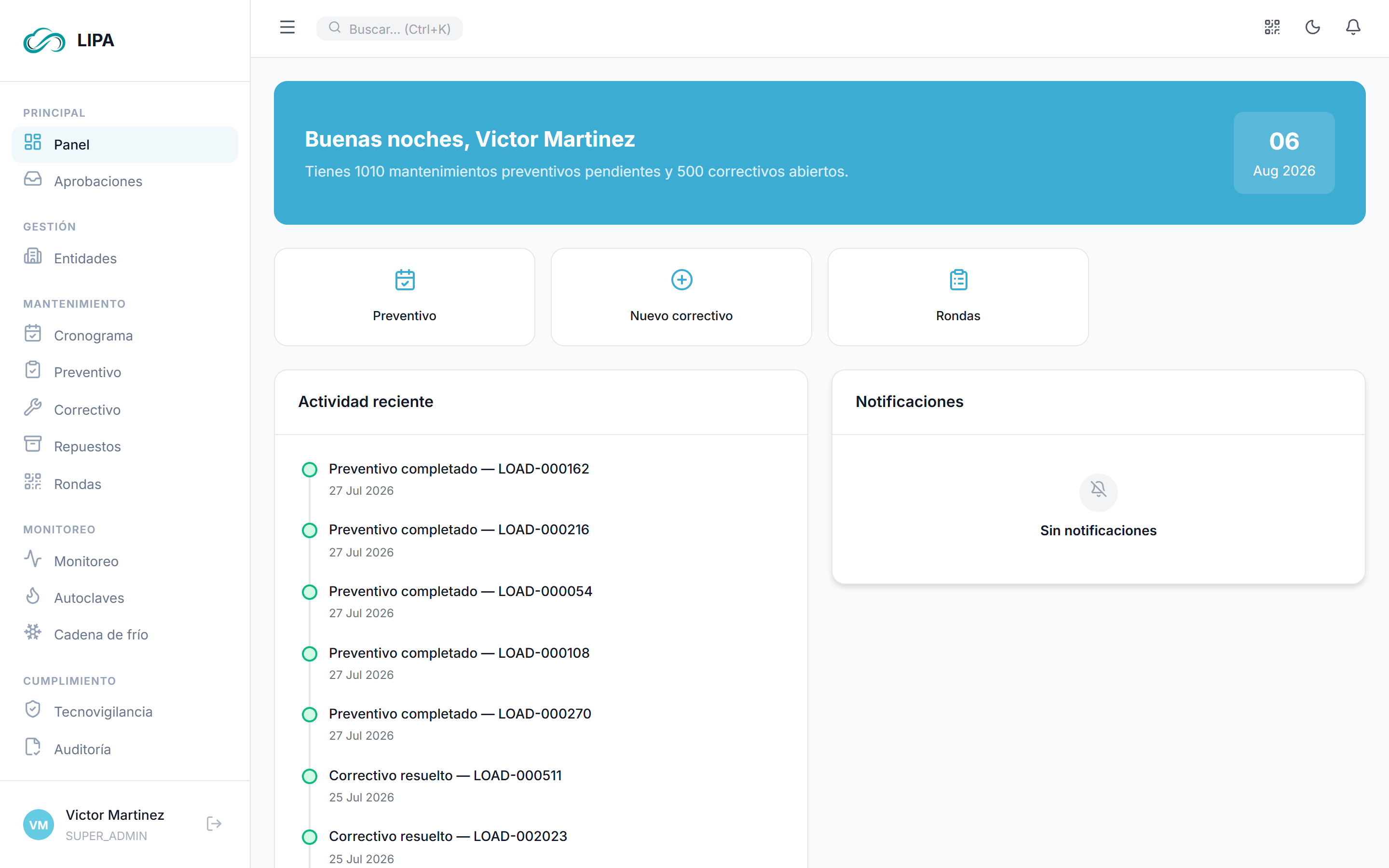Navigate to Cronograma
The width and height of the screenshot is (1389, 868).
click(x=124, y=336)
